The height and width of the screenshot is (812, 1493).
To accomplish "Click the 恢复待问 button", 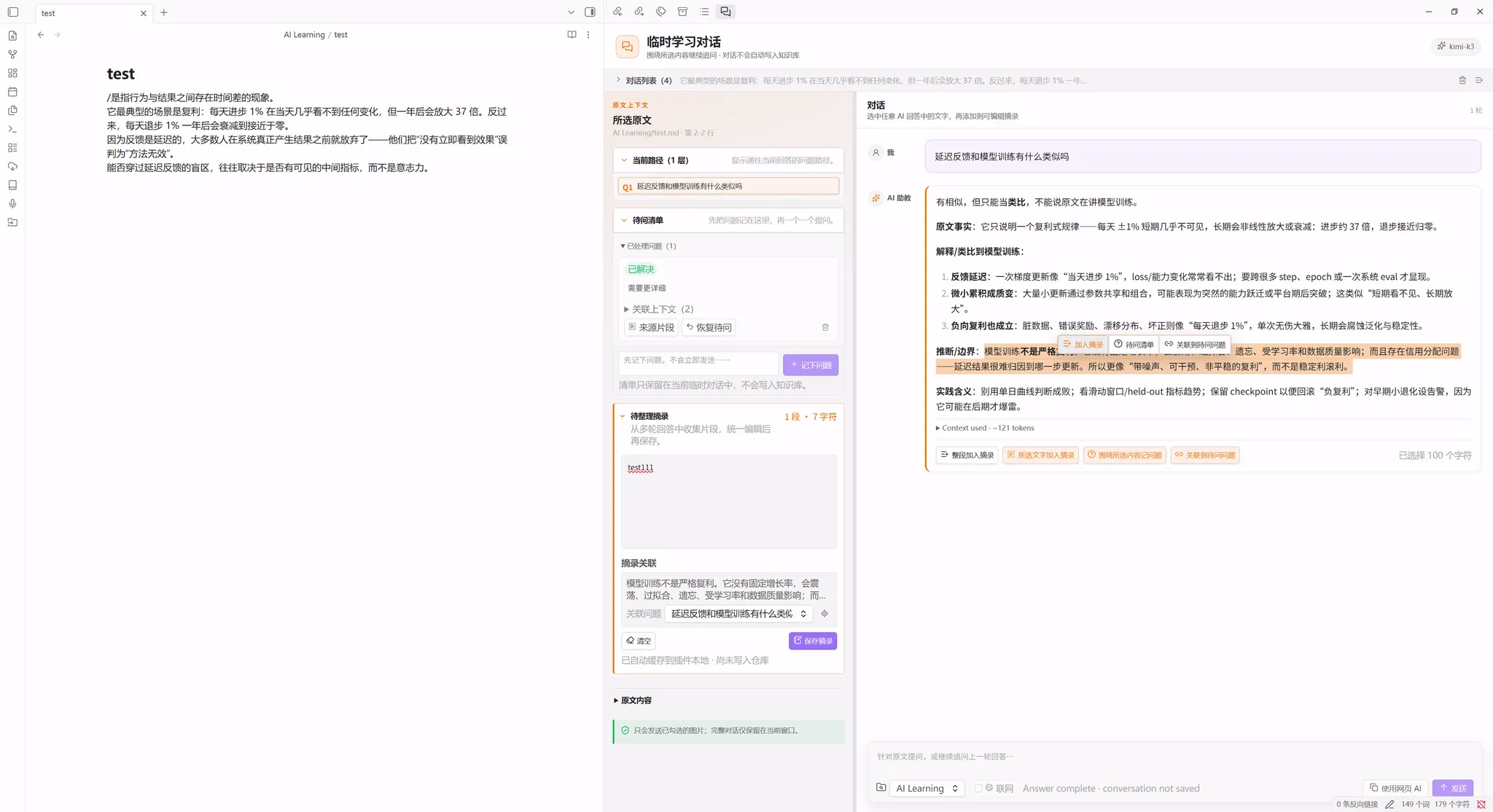I will (709, 327).
